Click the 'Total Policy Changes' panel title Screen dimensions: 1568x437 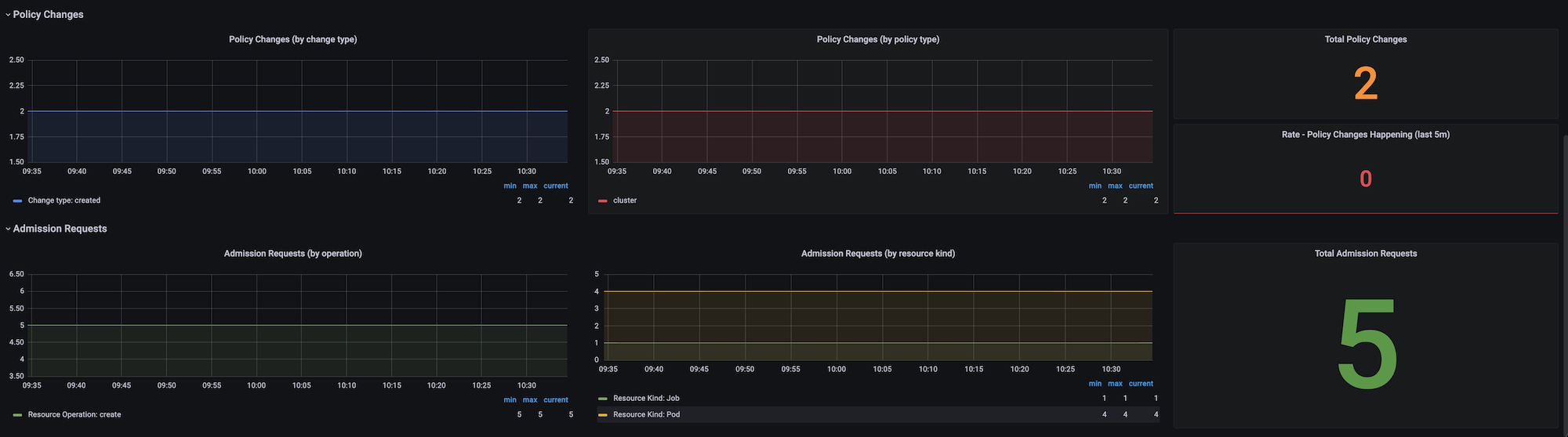1365,39
